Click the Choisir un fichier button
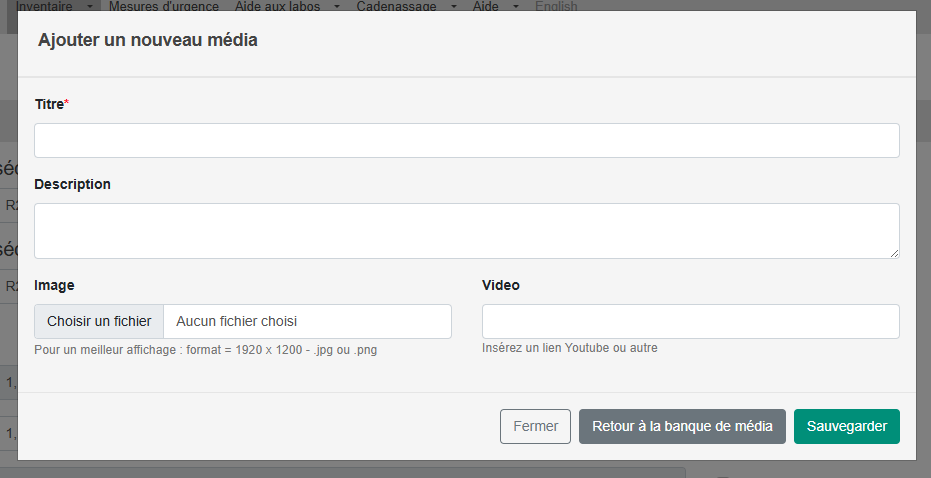The height and width of the screenshot is (478, 931). (x=99, y=321)
